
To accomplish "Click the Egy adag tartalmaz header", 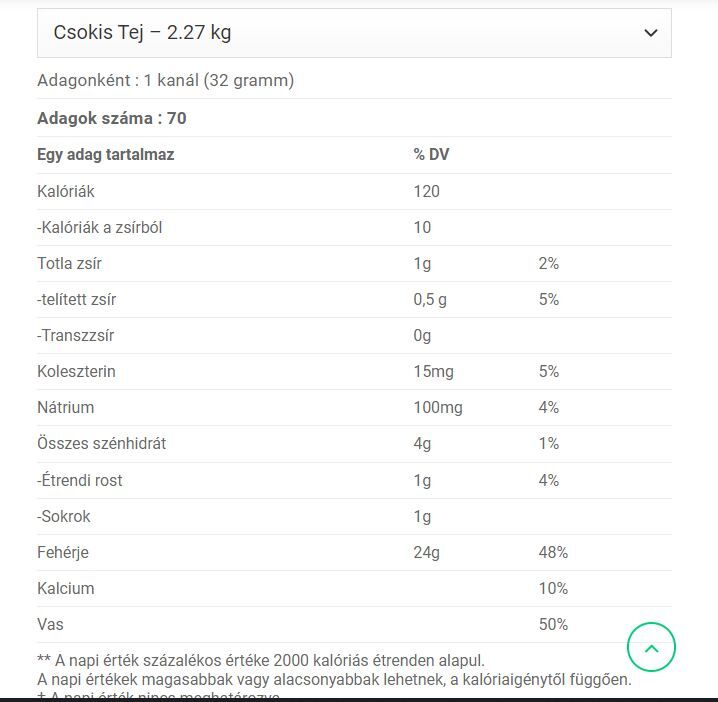I will pyautogui.click(x=106, y=155).
